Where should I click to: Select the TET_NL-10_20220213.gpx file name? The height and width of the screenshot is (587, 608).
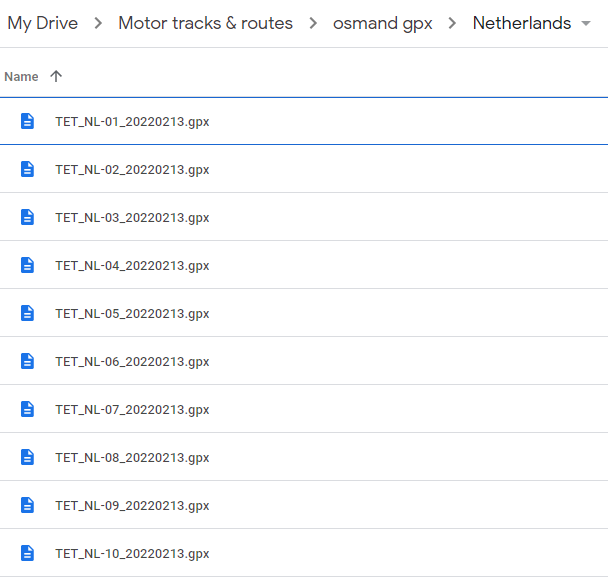(x=132, y=554)
